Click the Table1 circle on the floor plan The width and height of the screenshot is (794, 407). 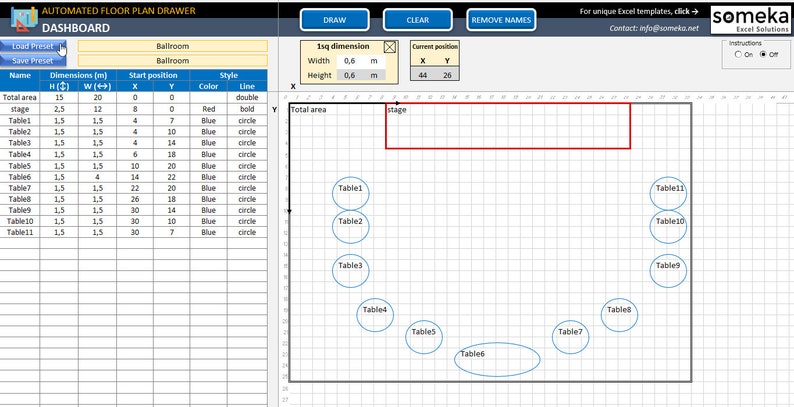(350, 193)
